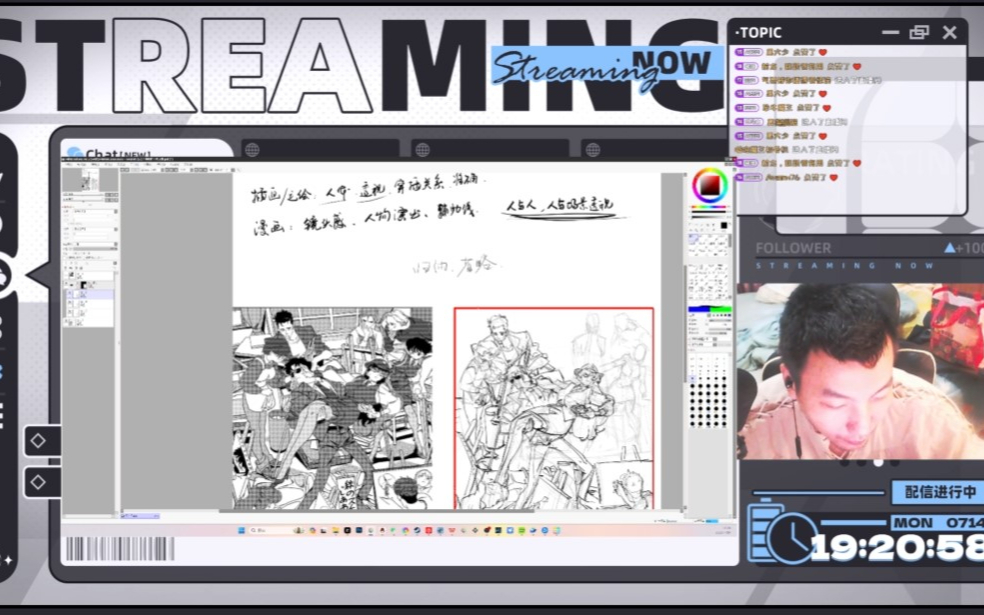Viewport: 984px width, 615px height.
Task: Click the streamer webcam feed
Action: (860, 371)
